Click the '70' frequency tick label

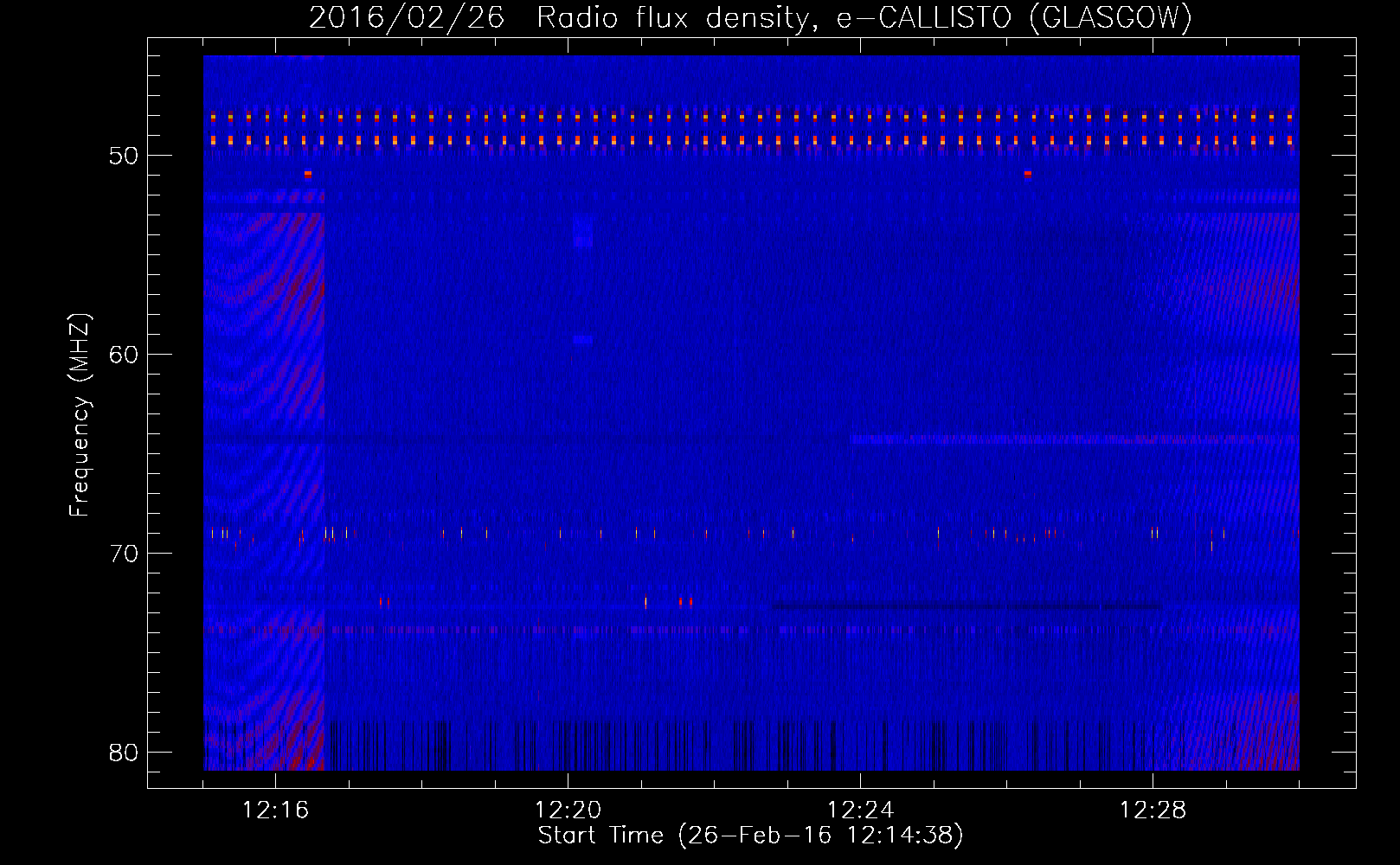coord(124,554)
